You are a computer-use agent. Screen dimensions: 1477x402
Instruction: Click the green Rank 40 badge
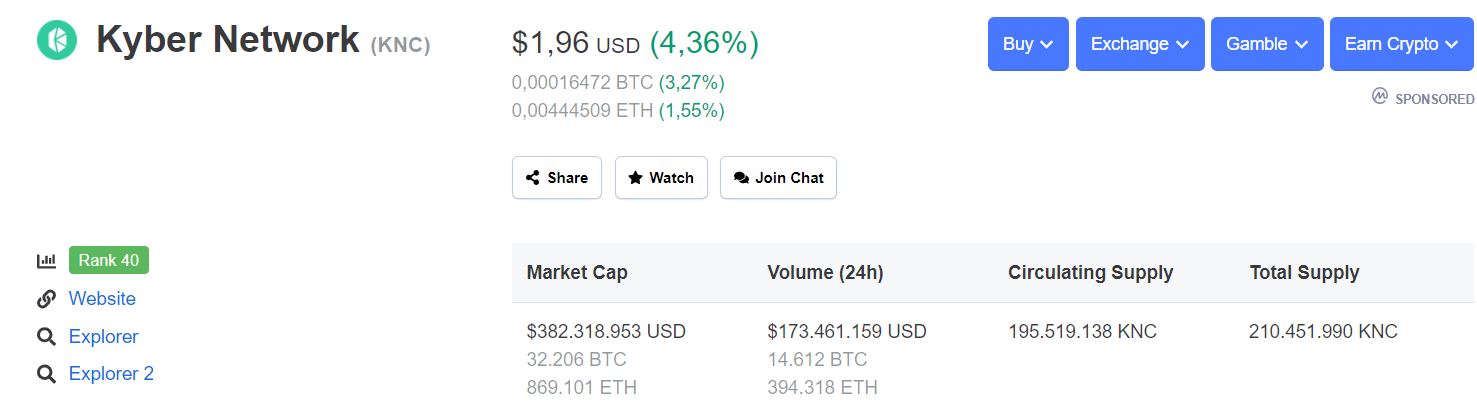(x=109, y=261)
